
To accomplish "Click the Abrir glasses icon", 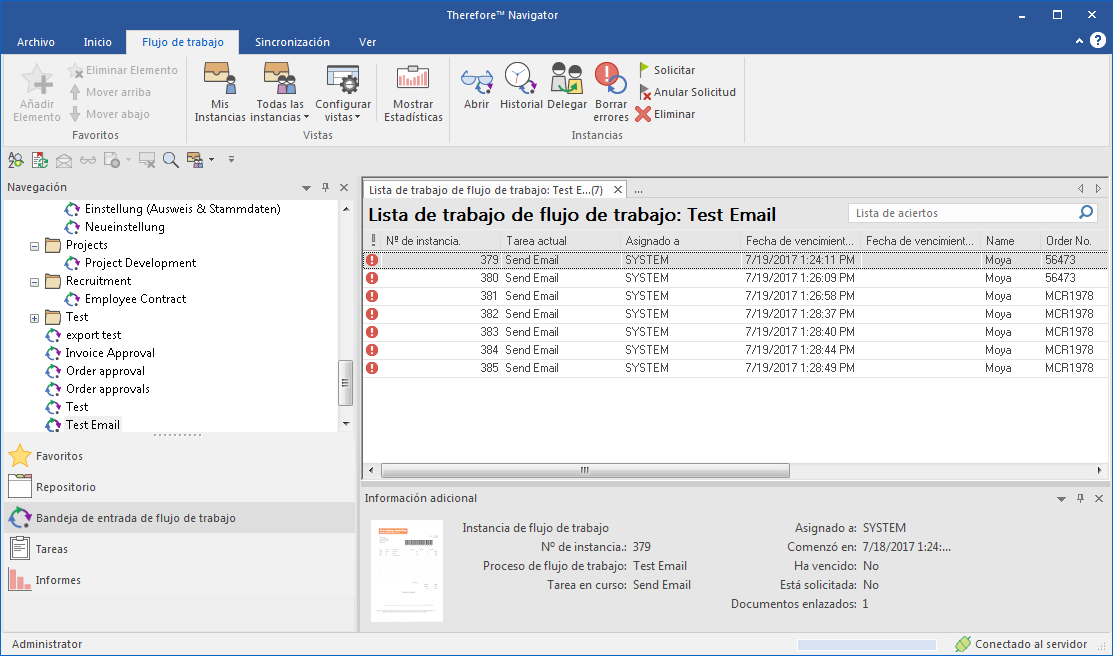I will click(477, 81).
